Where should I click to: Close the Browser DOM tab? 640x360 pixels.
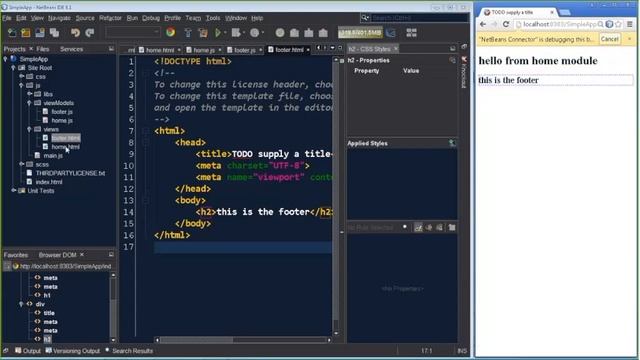pyautogui.click(x=82, y=255)
